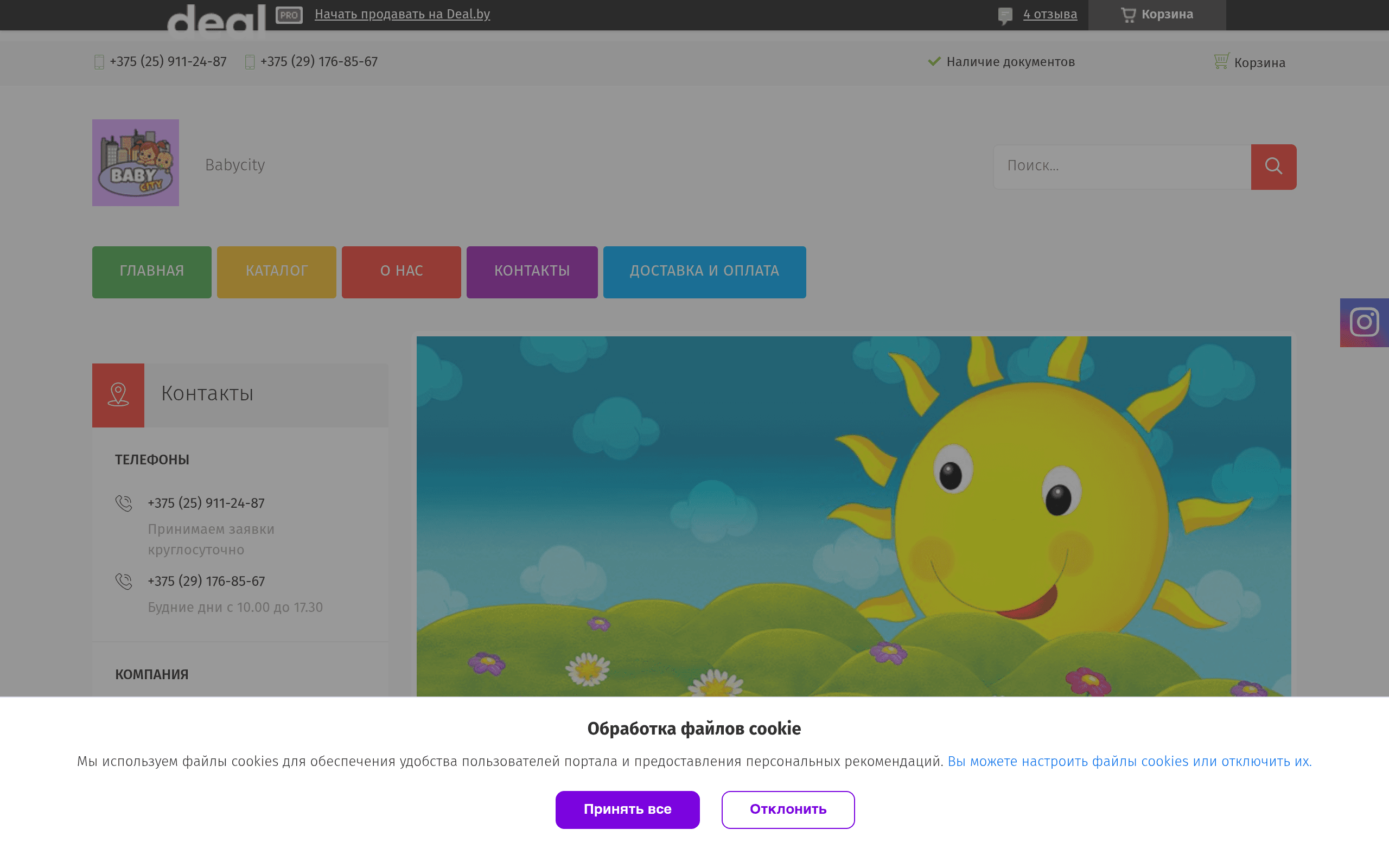The width and height of the screenshot is (1389, 868).
Task: Click the PRO badge icon
Action: 289,15
